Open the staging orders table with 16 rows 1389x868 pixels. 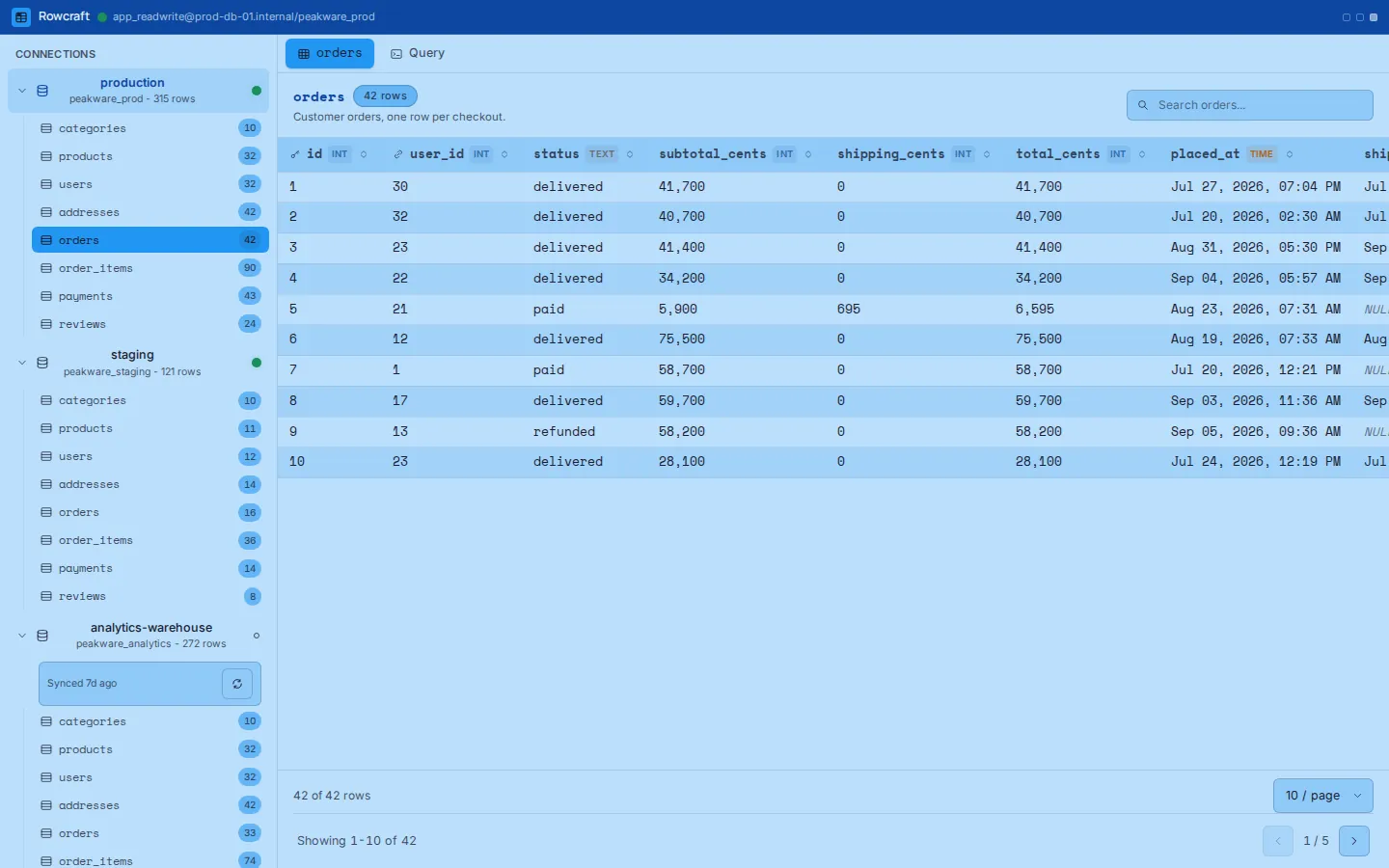pos(150,512)
